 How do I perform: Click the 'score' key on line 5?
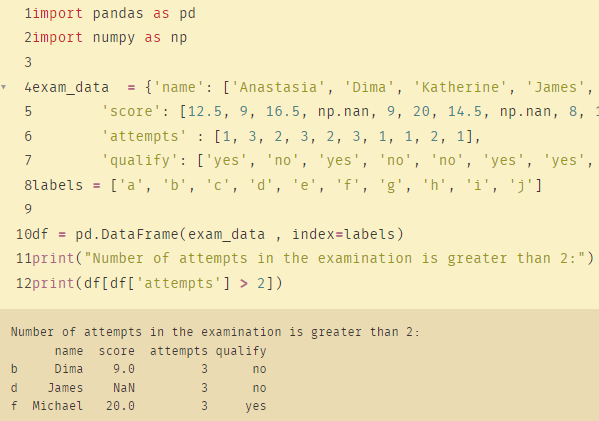click(131, 112)
